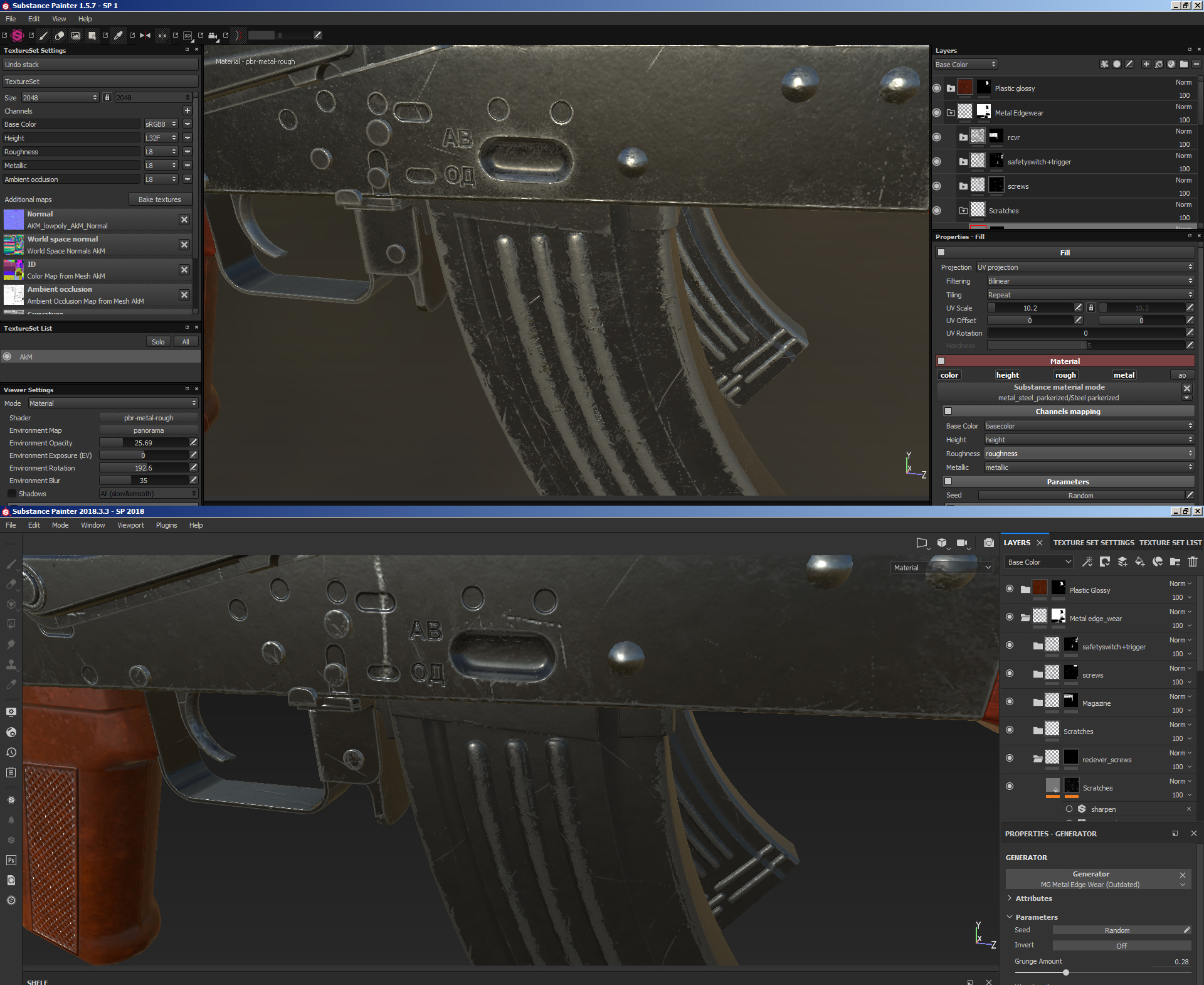Open History panel in SP 2018 sidebar
This screenshot has height=985, width=1204.
11,752
